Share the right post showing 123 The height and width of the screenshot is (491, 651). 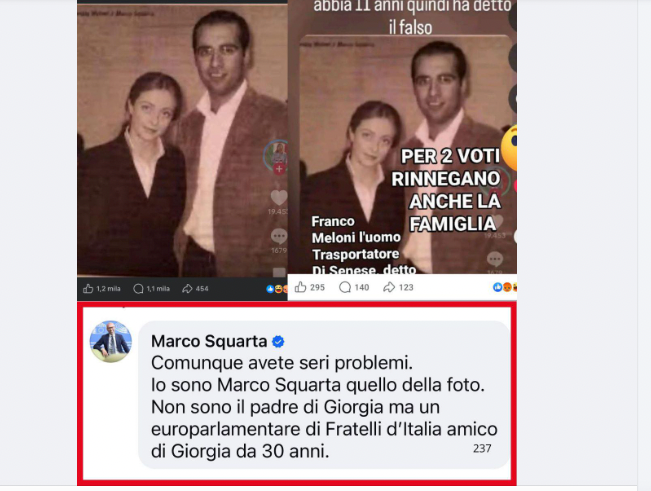tap(389, 287)
